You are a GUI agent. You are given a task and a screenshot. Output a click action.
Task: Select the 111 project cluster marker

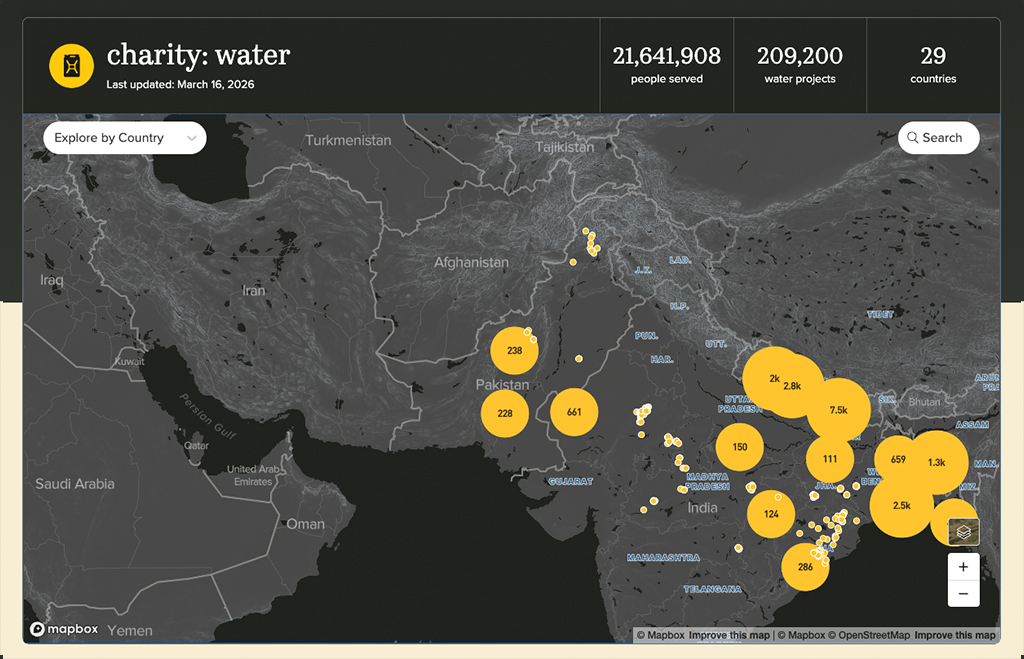pyautogui.click(x=830, y=459)
